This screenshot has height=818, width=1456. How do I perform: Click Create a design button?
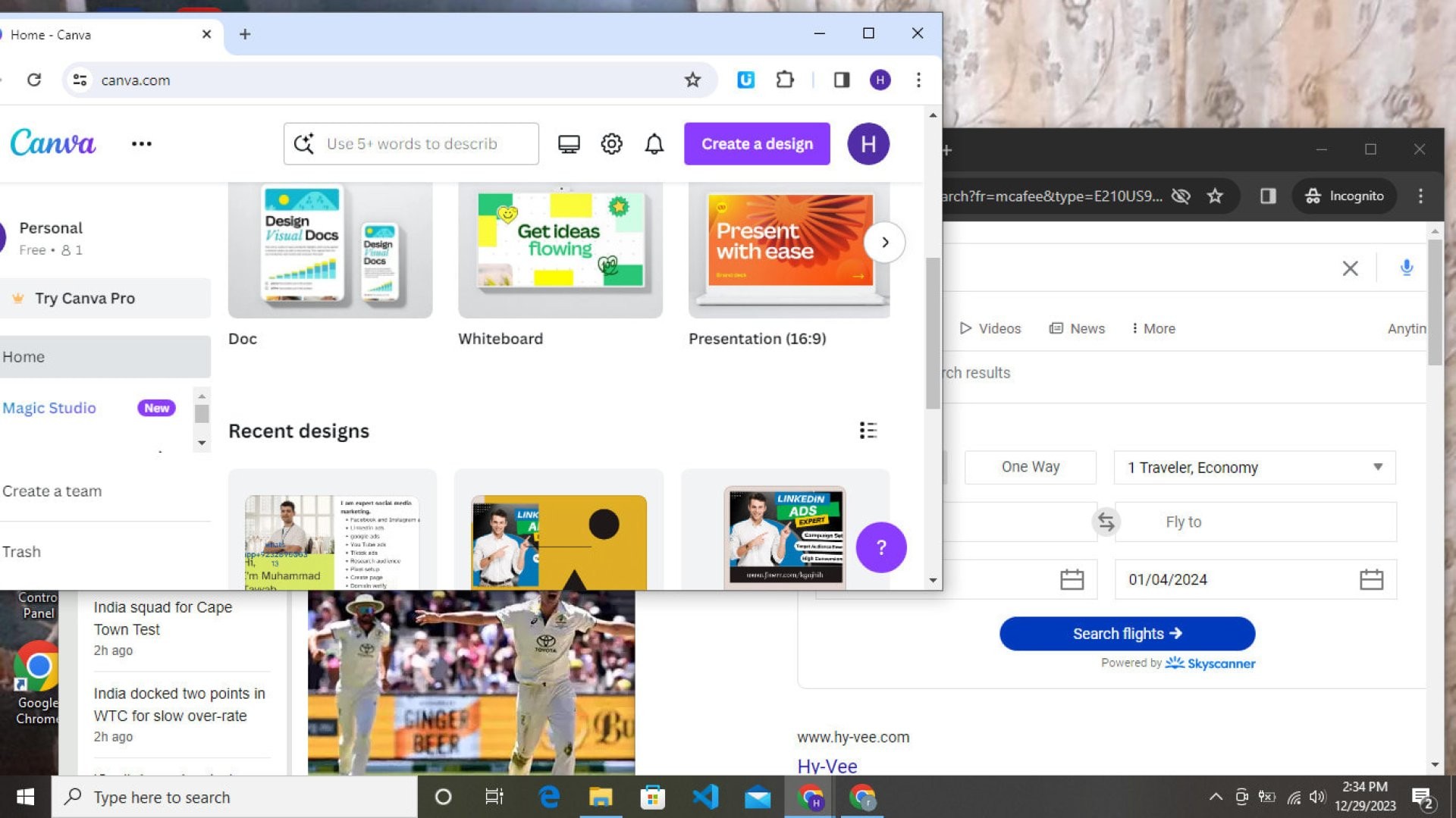point(756,144)
